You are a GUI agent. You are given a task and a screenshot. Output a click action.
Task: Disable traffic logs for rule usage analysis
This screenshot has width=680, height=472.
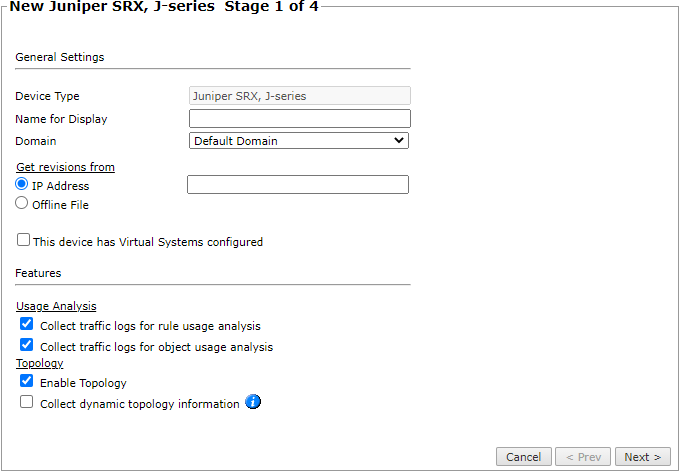(x=26, y=324)
